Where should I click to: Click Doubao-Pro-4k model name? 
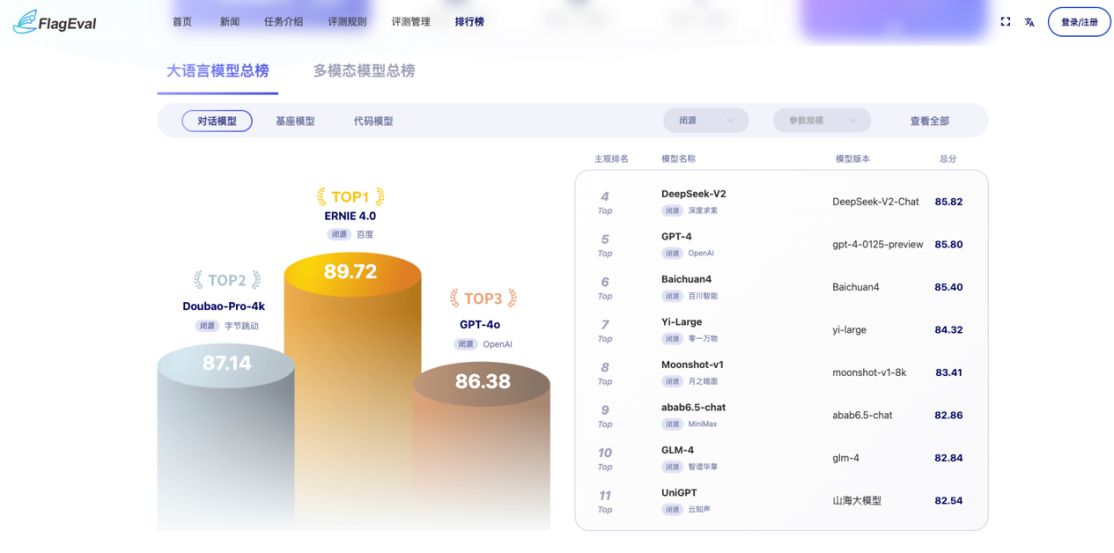(x=224, y=306)
